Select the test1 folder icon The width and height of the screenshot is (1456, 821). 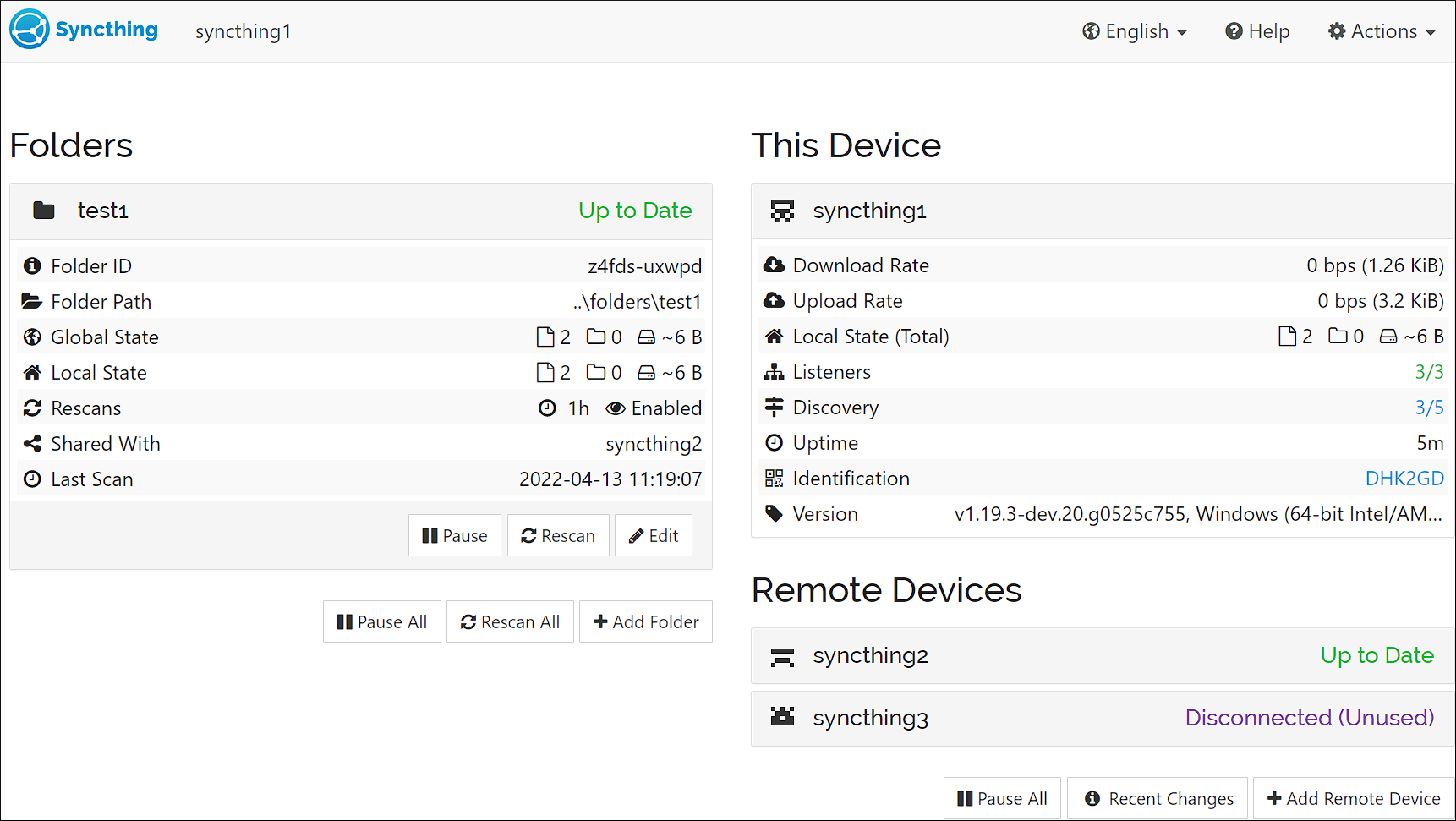43,211
